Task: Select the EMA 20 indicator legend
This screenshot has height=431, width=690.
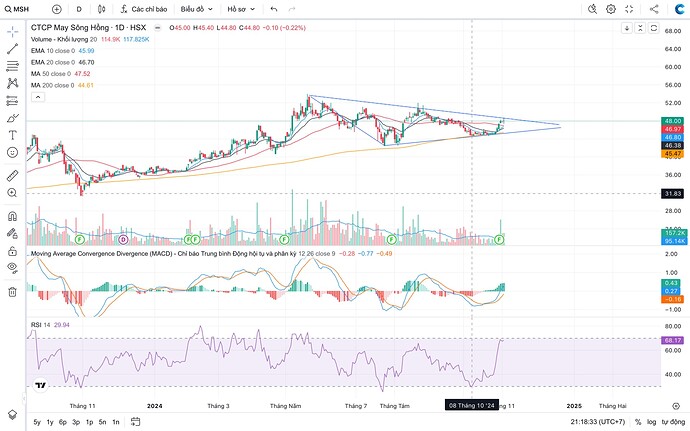Action: pos(53,62)
